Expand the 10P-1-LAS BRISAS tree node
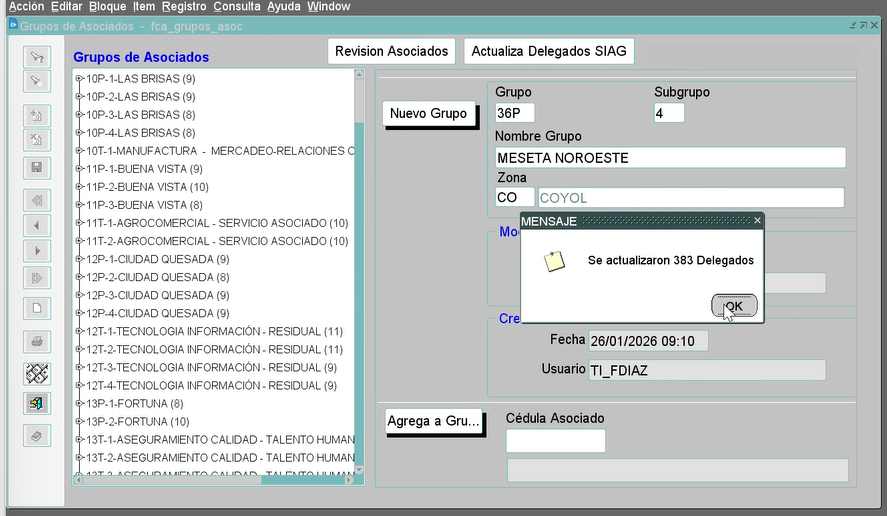The height and width of the screenshot is (516, 887). [x=80, y=79]
